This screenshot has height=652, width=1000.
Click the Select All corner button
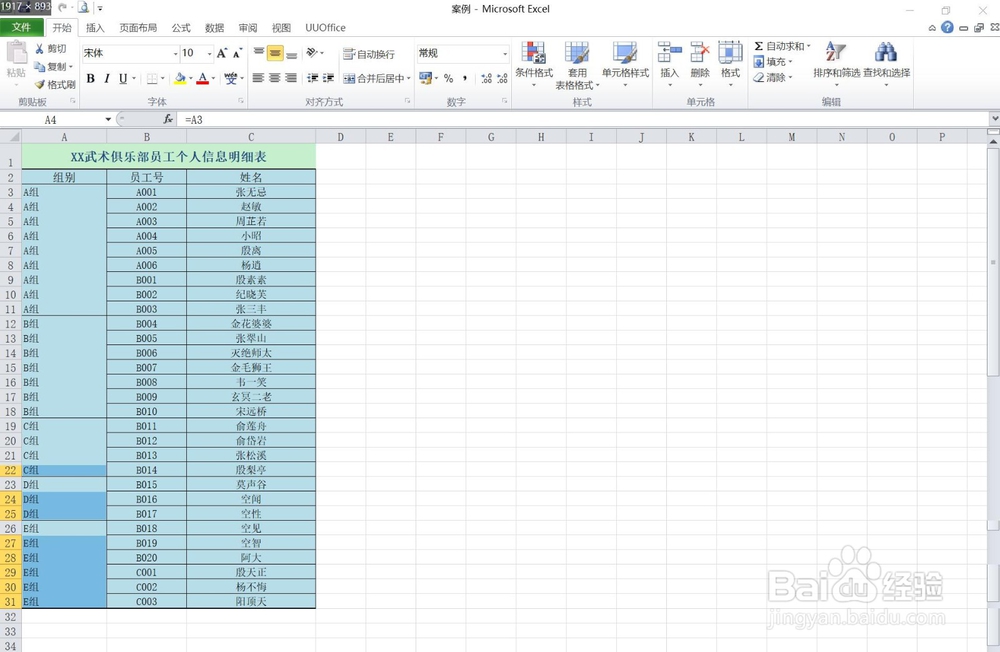(x=11, y=137)
